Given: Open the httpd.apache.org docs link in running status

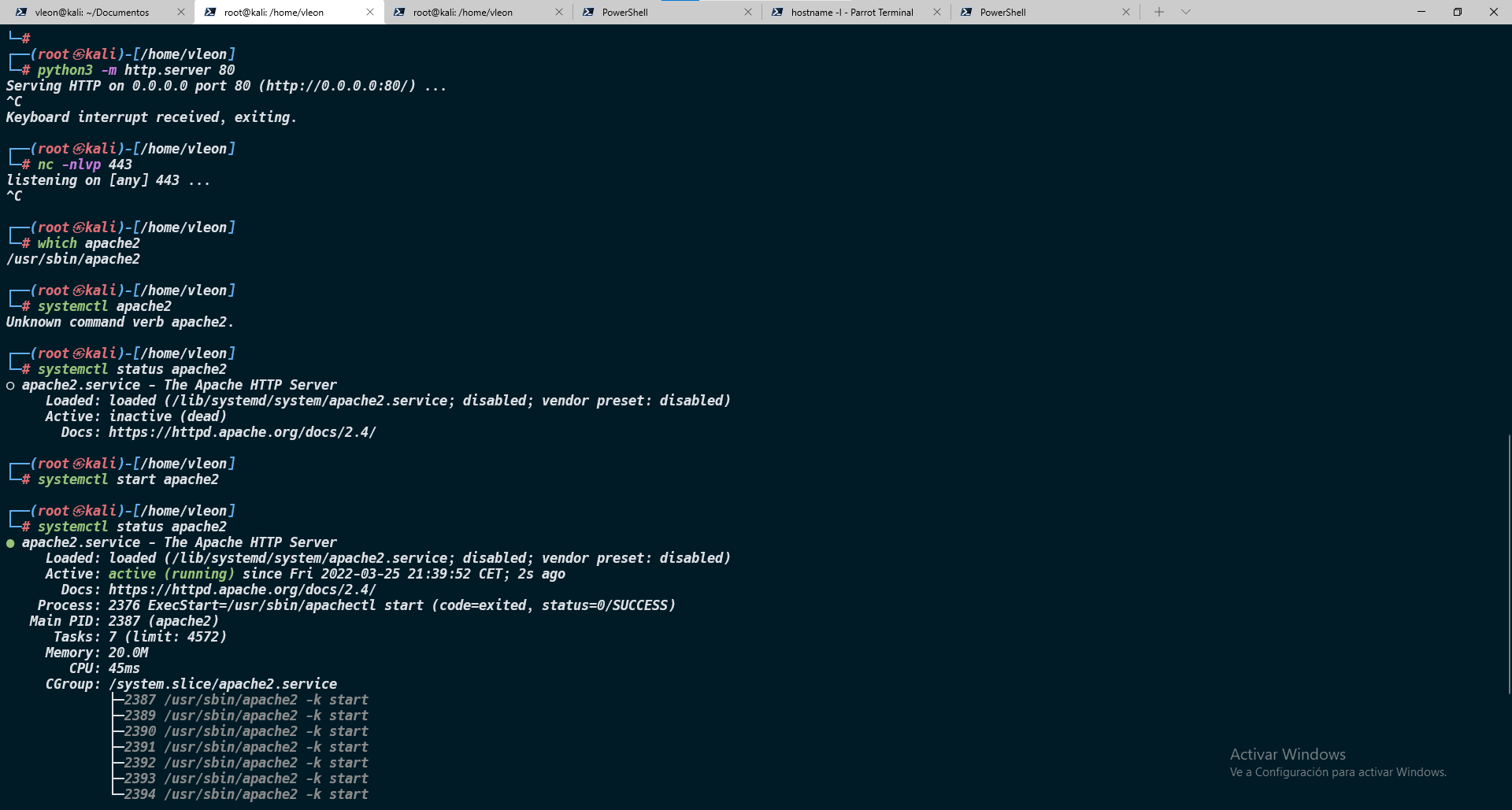Looking at the screenshot, I should pyautogui.click(x=242, y=590).
